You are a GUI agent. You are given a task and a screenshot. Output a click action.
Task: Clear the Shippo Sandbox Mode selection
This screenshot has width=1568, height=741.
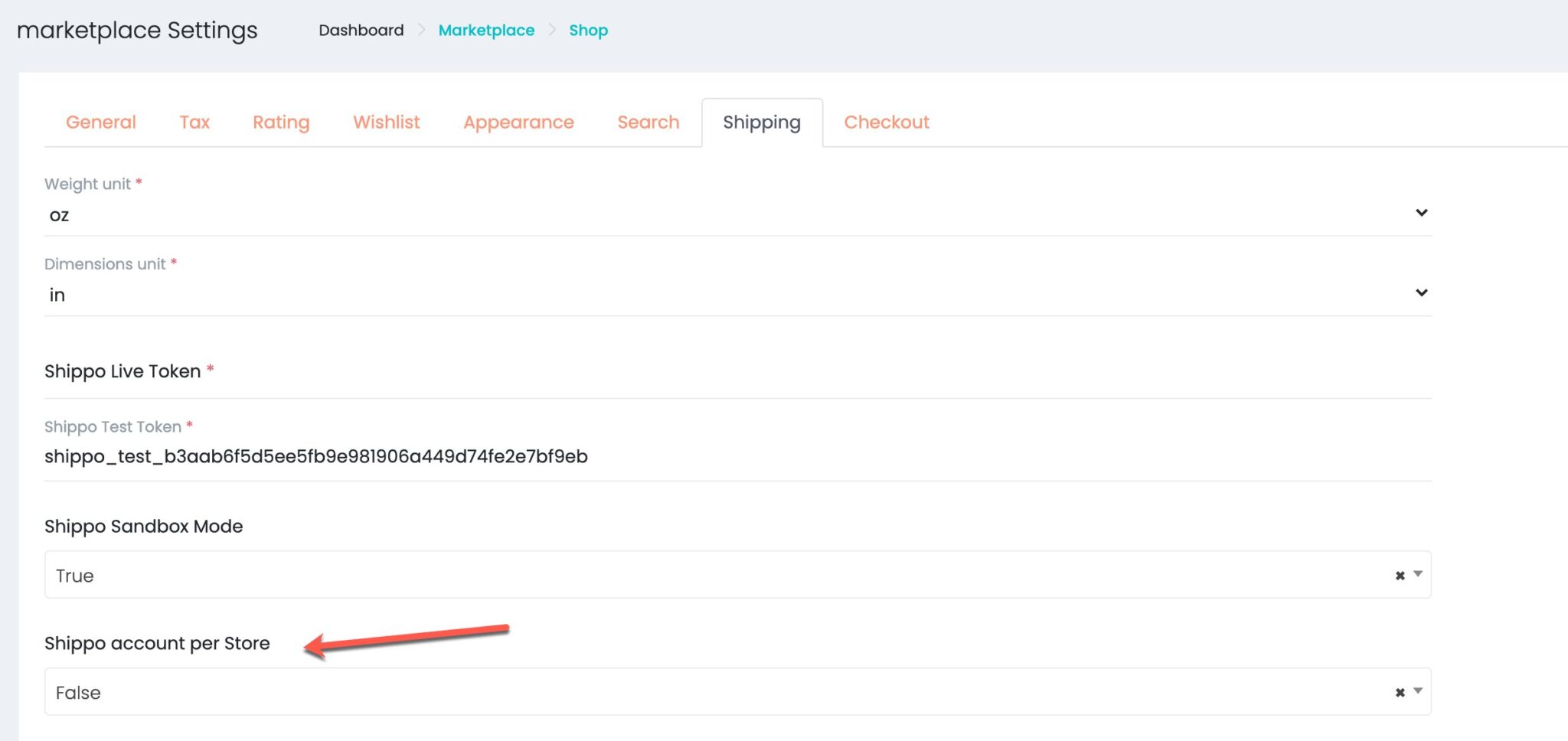[x=1400, y=576]
